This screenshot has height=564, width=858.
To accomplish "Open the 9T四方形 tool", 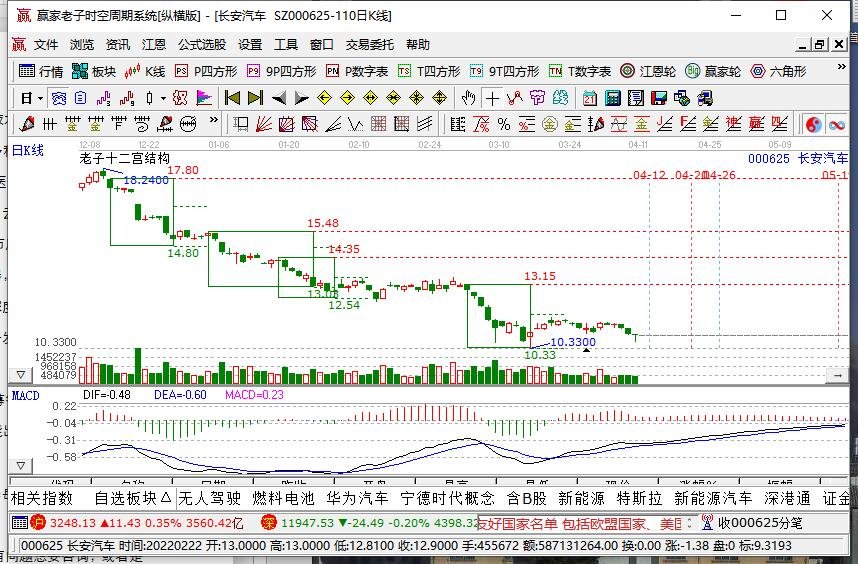I will click(505, 71).
